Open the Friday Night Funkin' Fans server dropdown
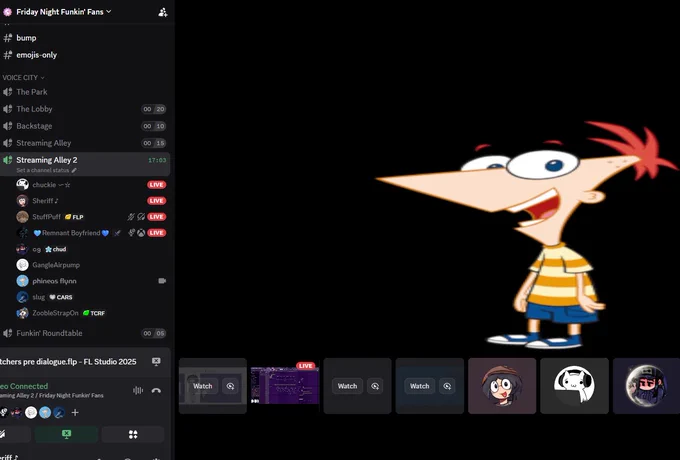This screenshot has width=680, height=460. 63,12
